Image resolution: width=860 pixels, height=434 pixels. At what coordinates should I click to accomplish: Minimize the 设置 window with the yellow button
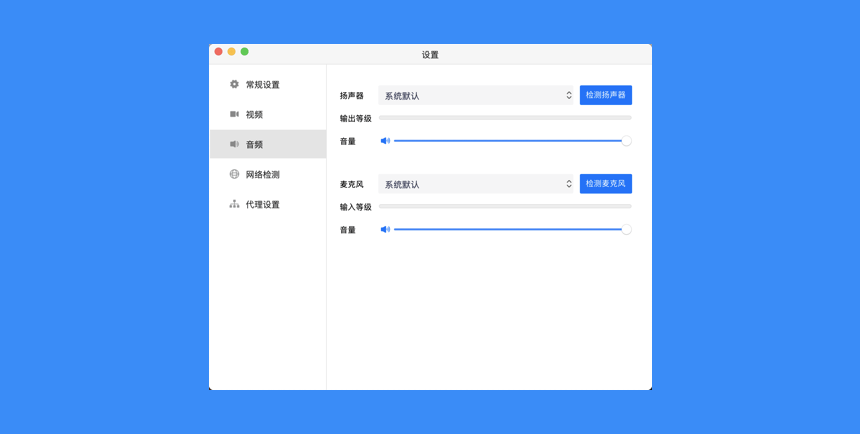(x=231, y=52)
